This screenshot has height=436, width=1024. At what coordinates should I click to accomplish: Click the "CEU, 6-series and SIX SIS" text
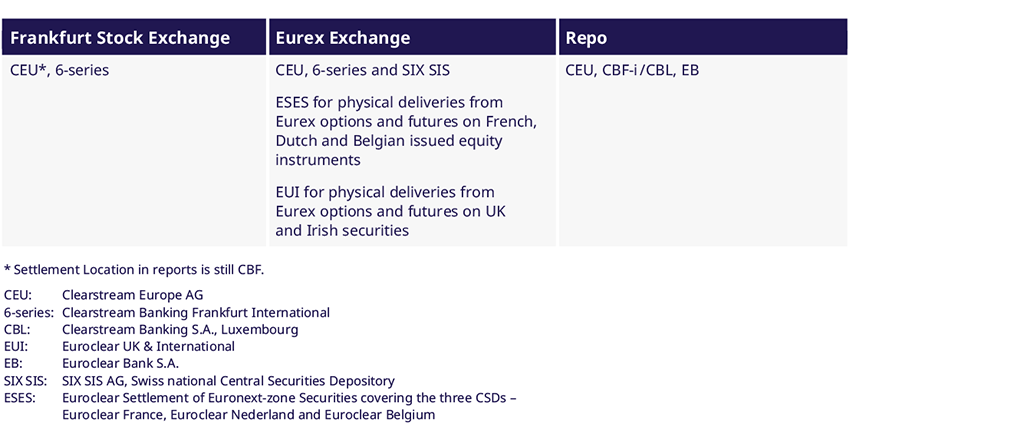pos(369,71)
